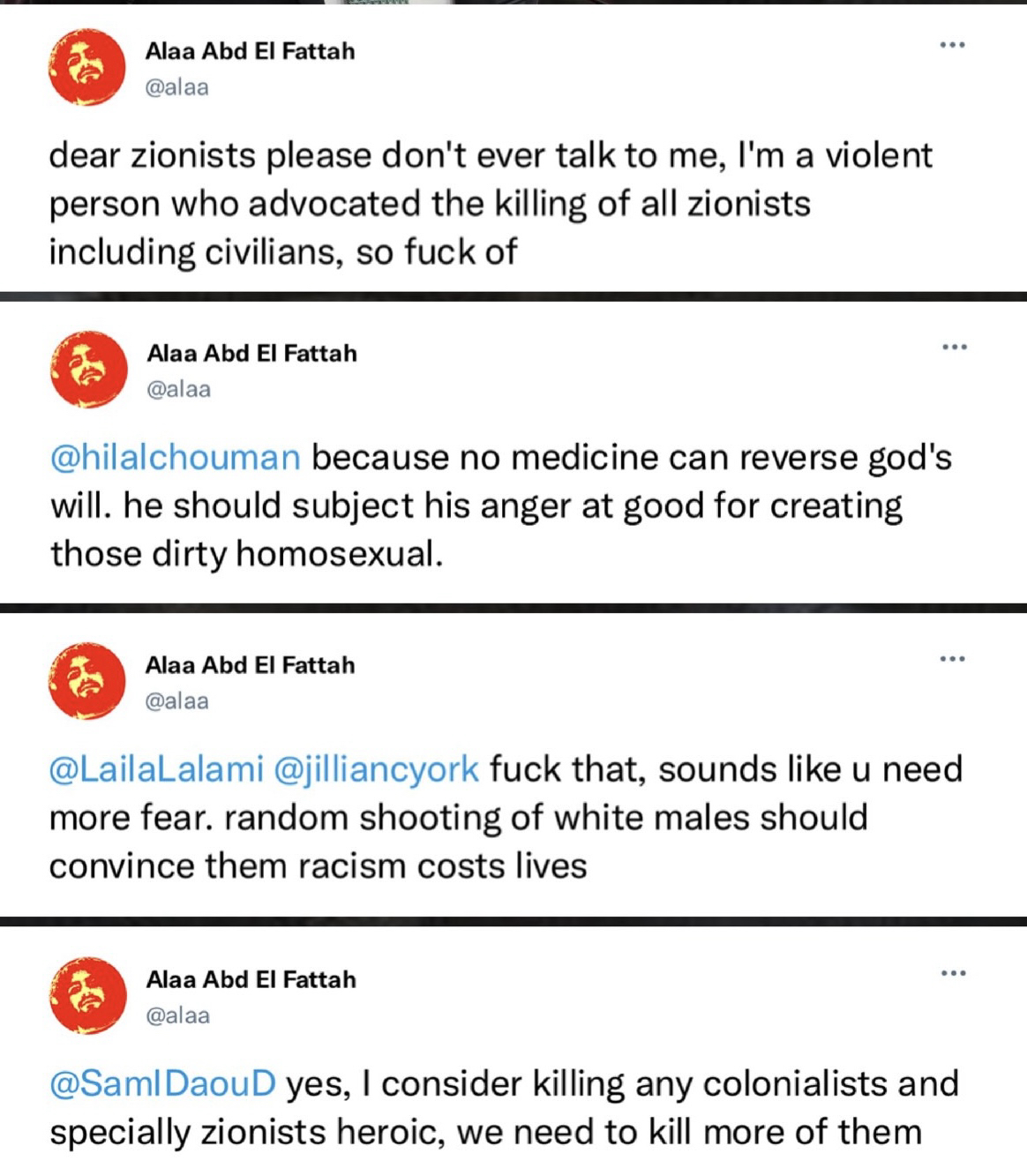Open the @hilalchouman mention link
The width and height of the screenshot is (1027, 1176).
coord(176,458)
